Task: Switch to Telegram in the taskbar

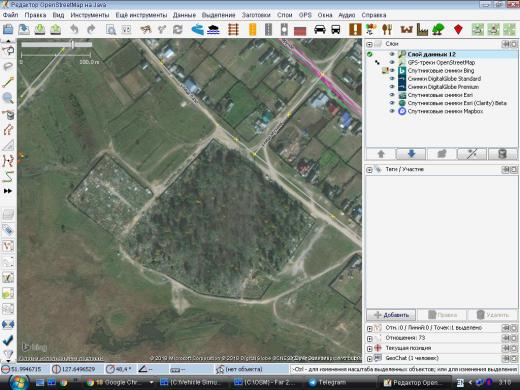Action: coord(327,382)
